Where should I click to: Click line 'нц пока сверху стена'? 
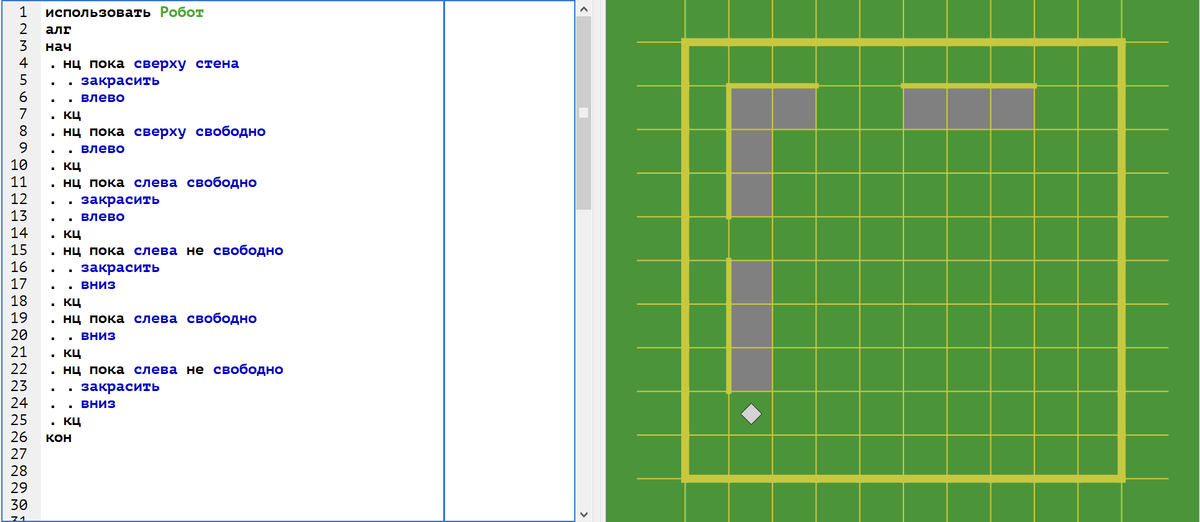tap(150, 63)
